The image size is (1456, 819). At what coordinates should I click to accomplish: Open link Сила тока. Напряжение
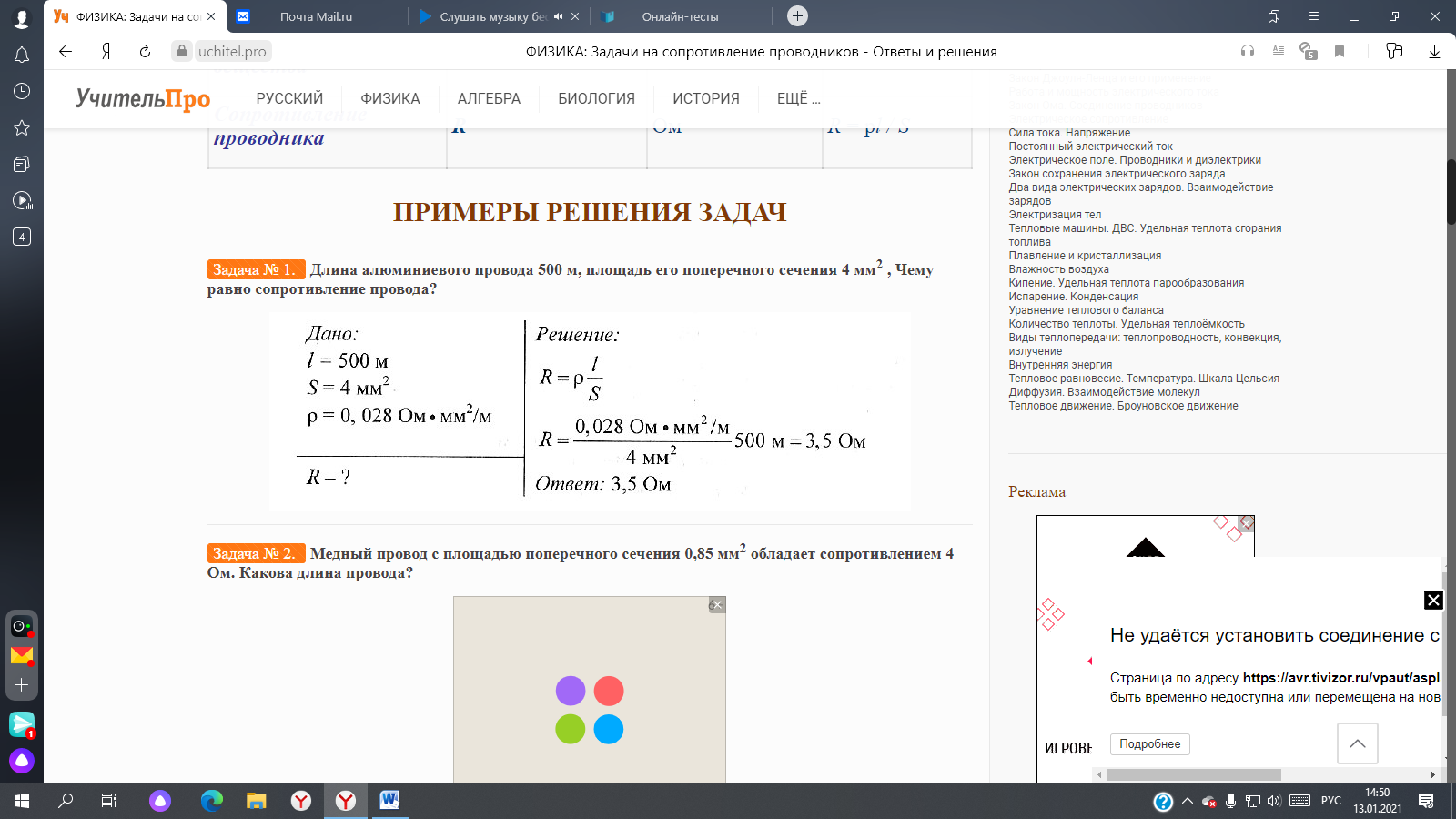(1069, 133)
